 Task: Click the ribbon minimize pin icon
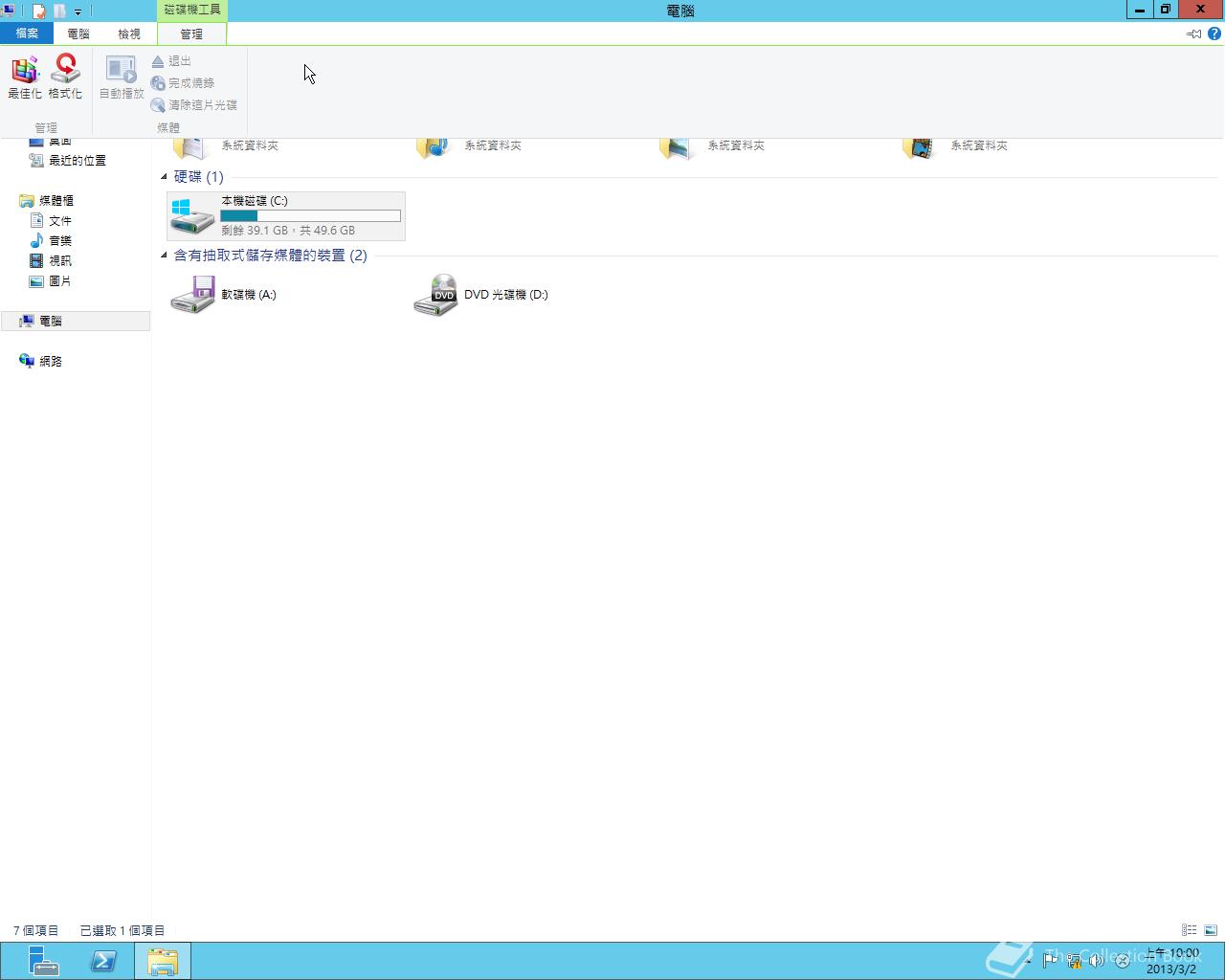coord(1193,33)
